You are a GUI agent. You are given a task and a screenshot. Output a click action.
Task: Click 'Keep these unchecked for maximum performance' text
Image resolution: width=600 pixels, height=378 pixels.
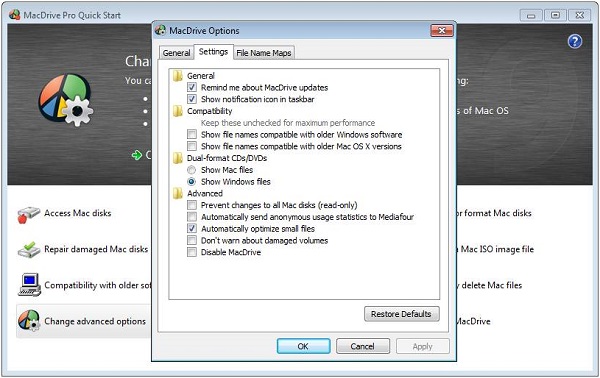(x=288, y=123)
